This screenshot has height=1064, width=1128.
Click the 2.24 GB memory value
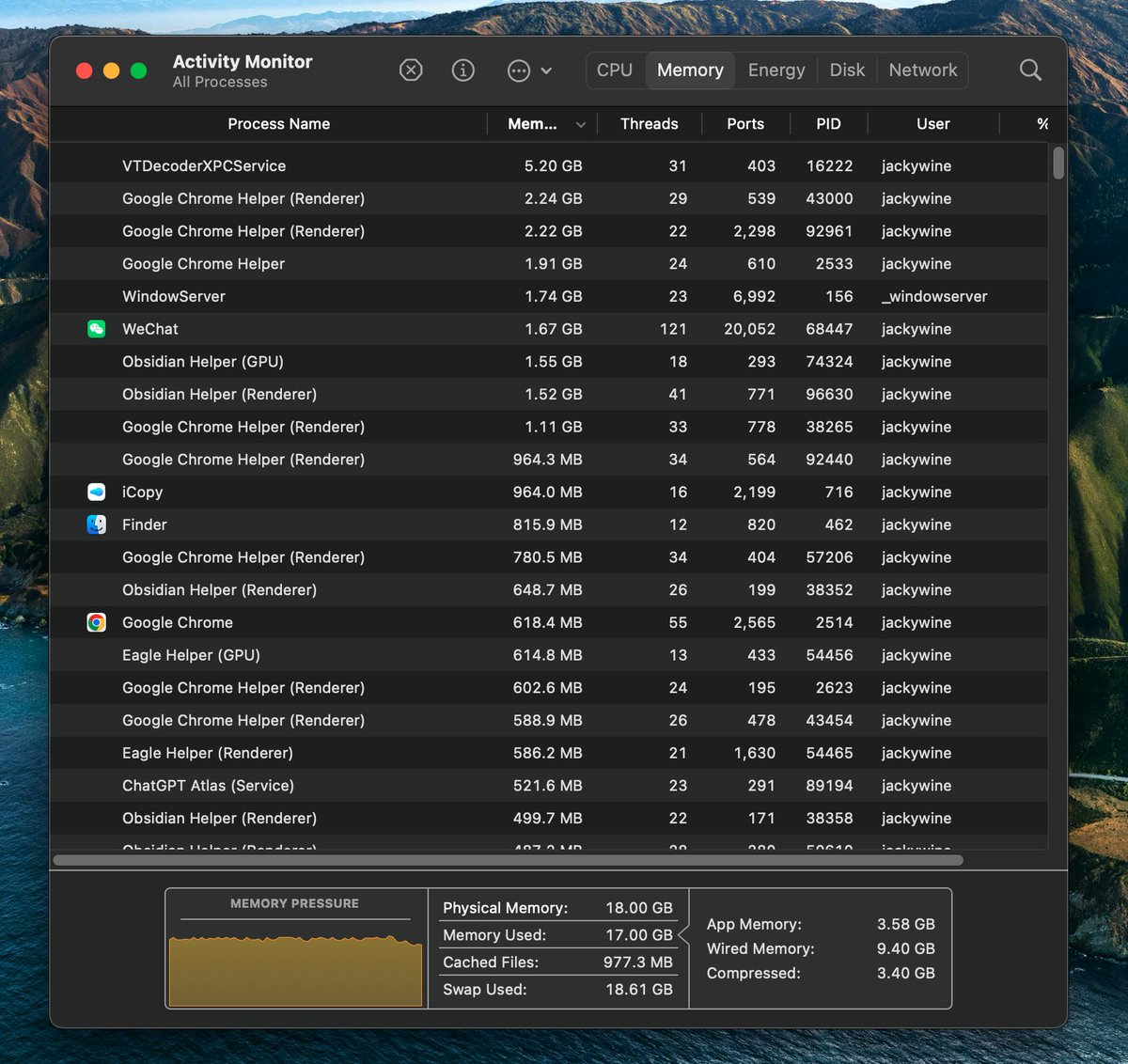click(553, 198)
